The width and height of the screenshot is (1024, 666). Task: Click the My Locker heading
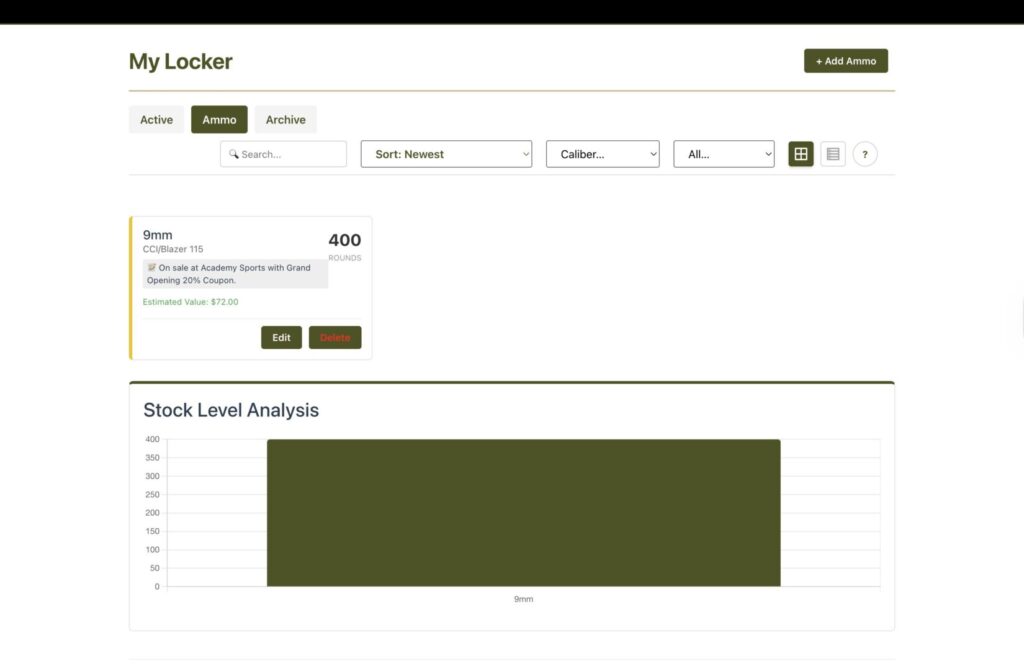point(181,61)
